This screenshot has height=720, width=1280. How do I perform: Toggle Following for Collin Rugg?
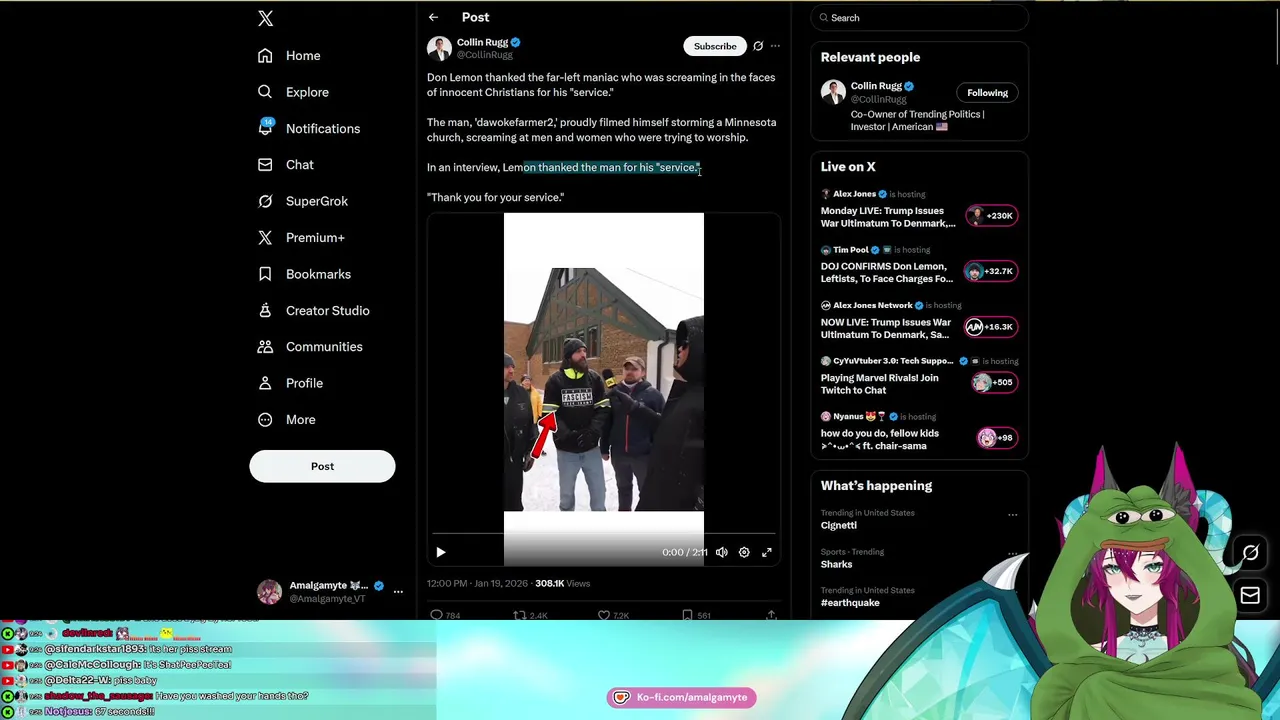point(987,93)
